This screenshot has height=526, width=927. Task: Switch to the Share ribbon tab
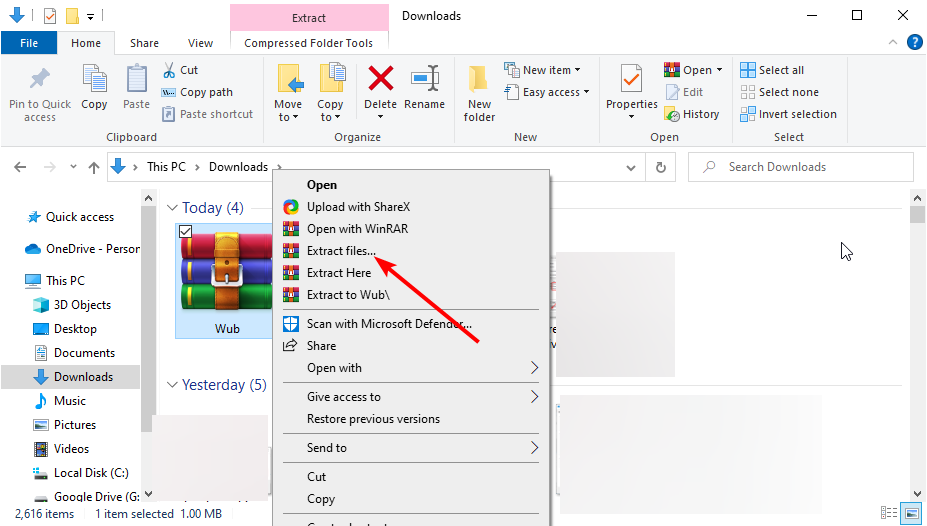pyautogui.click(x=144, y=43)
